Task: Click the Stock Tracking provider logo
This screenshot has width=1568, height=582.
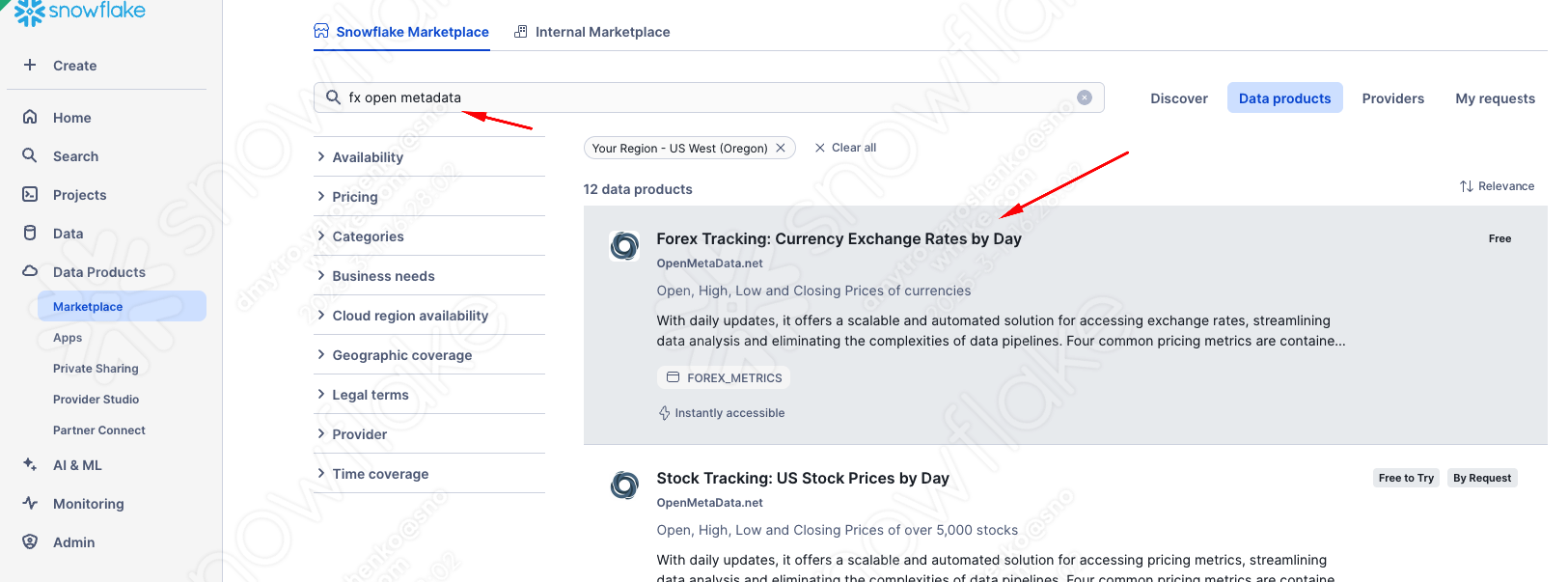Action: click(624, 485)
